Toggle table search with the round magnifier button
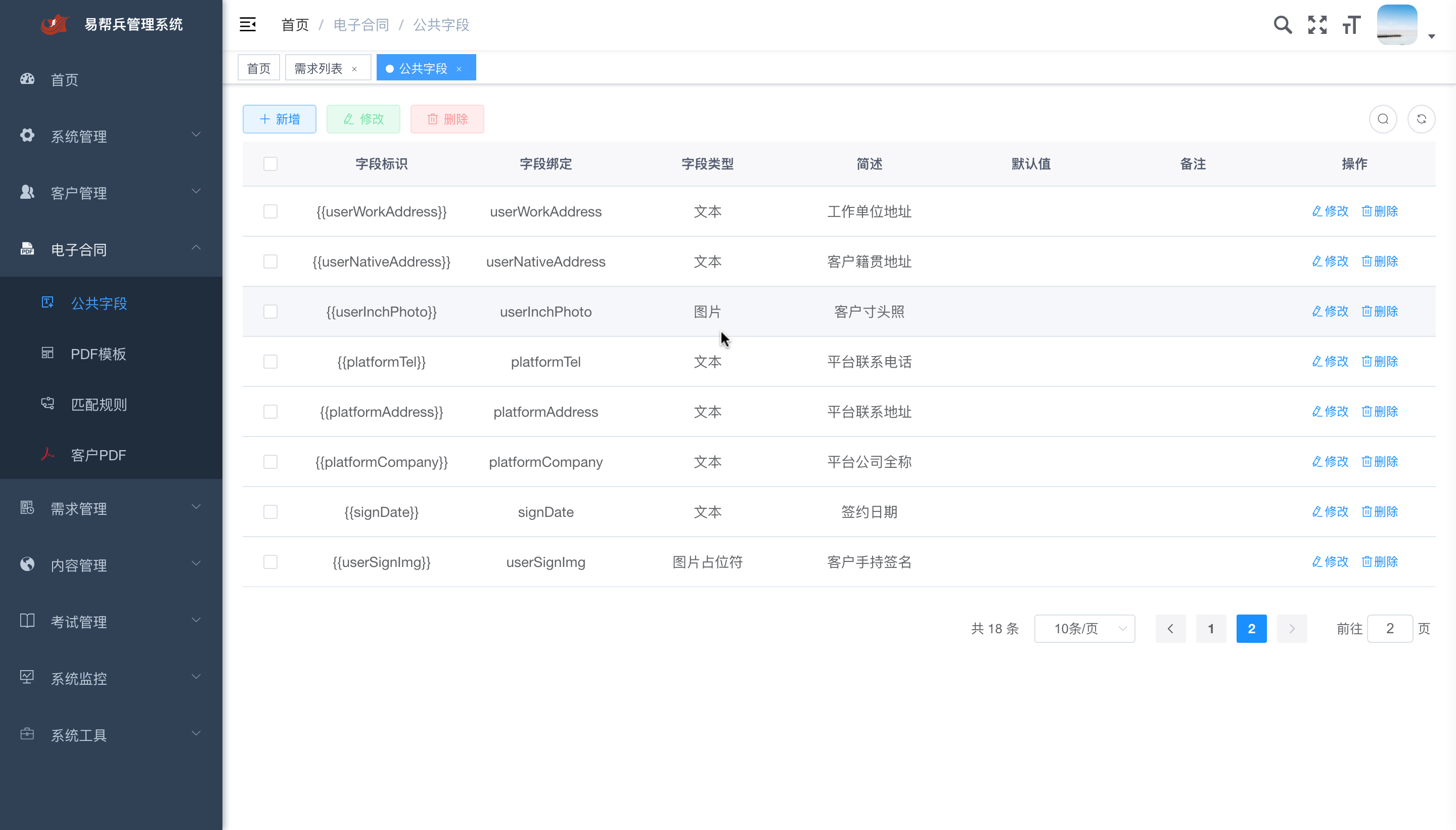This screenshot has width=1456, height=830. (1383, 119)
